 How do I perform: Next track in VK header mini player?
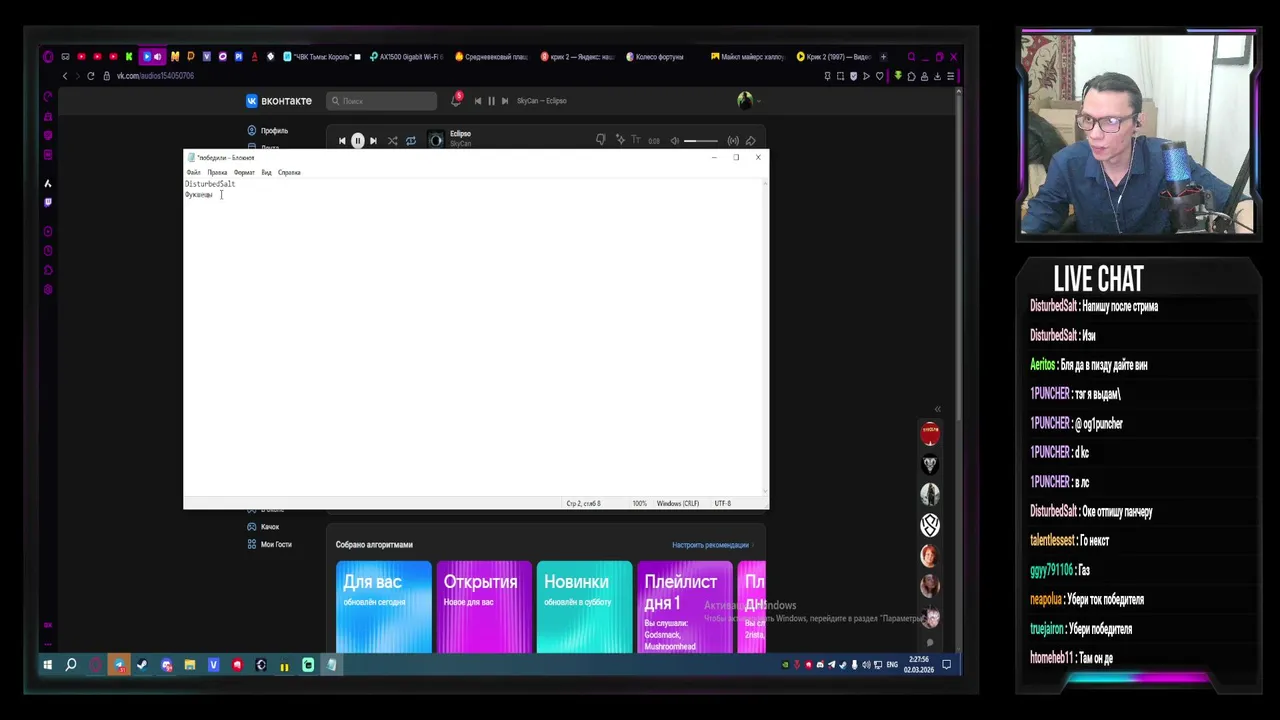[505, 101]
